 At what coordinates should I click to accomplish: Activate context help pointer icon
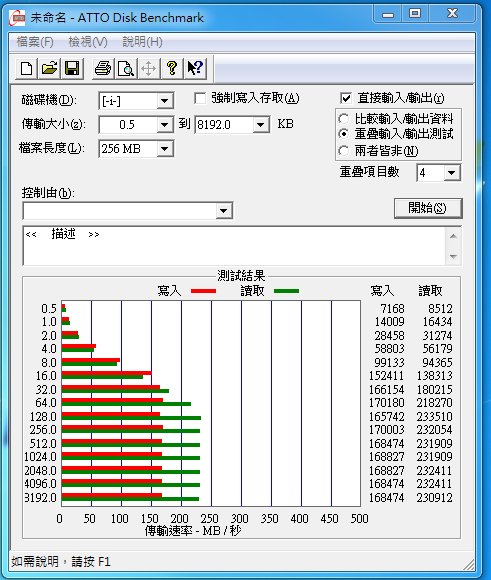pyautogui.click(x=195, y=68)
